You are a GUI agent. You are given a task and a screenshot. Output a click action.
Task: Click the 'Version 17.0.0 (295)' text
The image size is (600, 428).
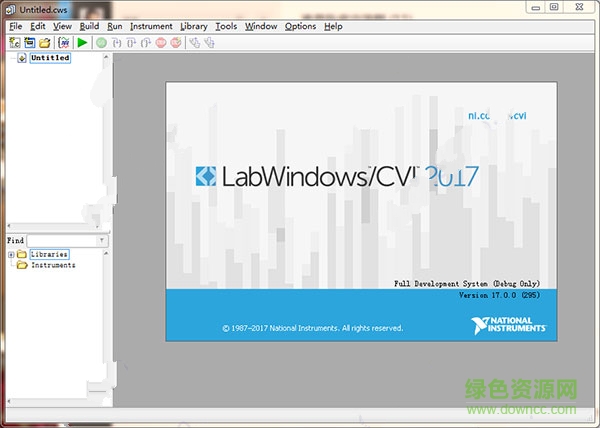click(499, 295)
